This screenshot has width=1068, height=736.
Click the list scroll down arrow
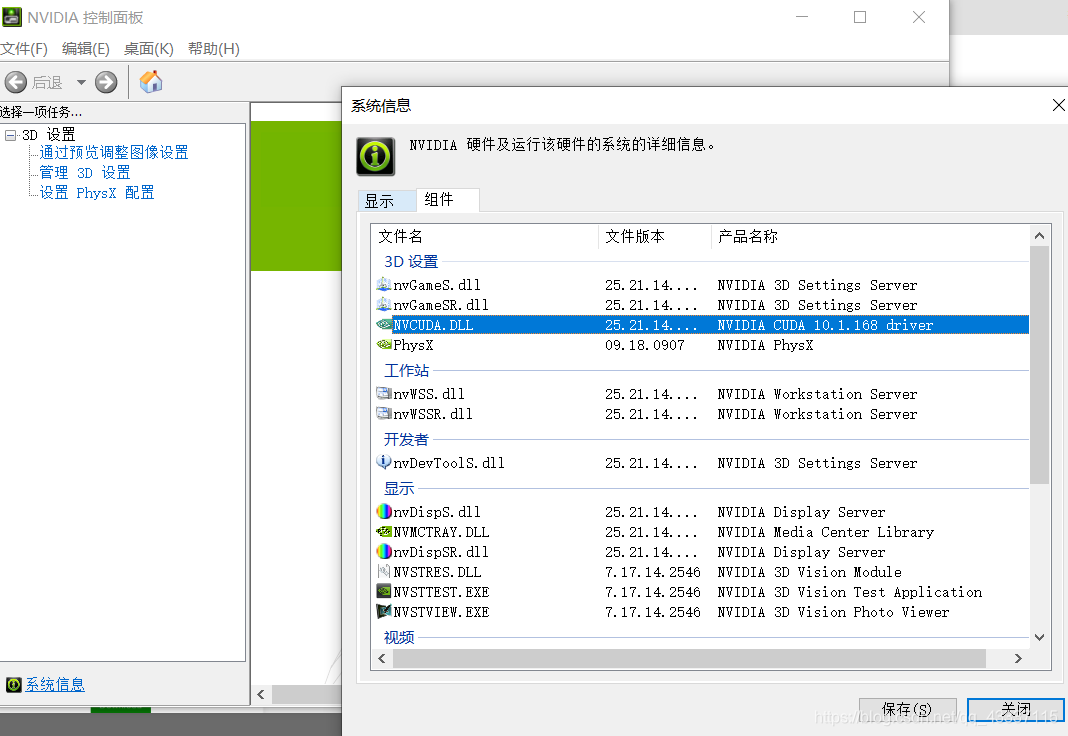(x=1039, y=637)
